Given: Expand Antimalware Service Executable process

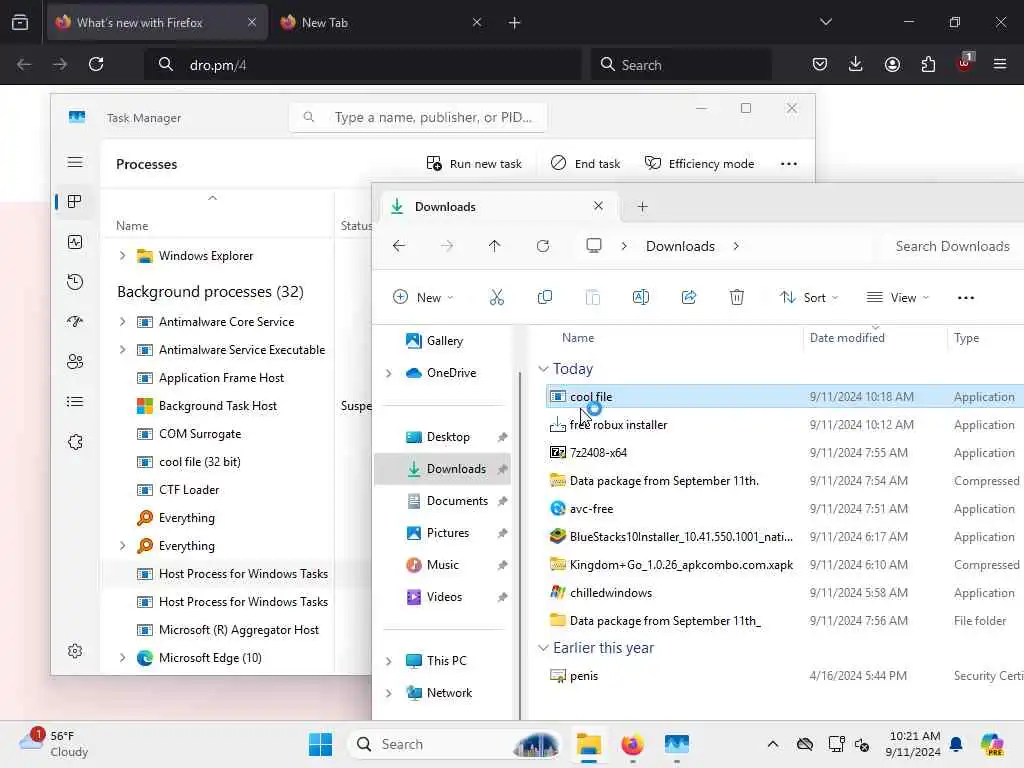Looking at the screenshot, I should 122,349.
